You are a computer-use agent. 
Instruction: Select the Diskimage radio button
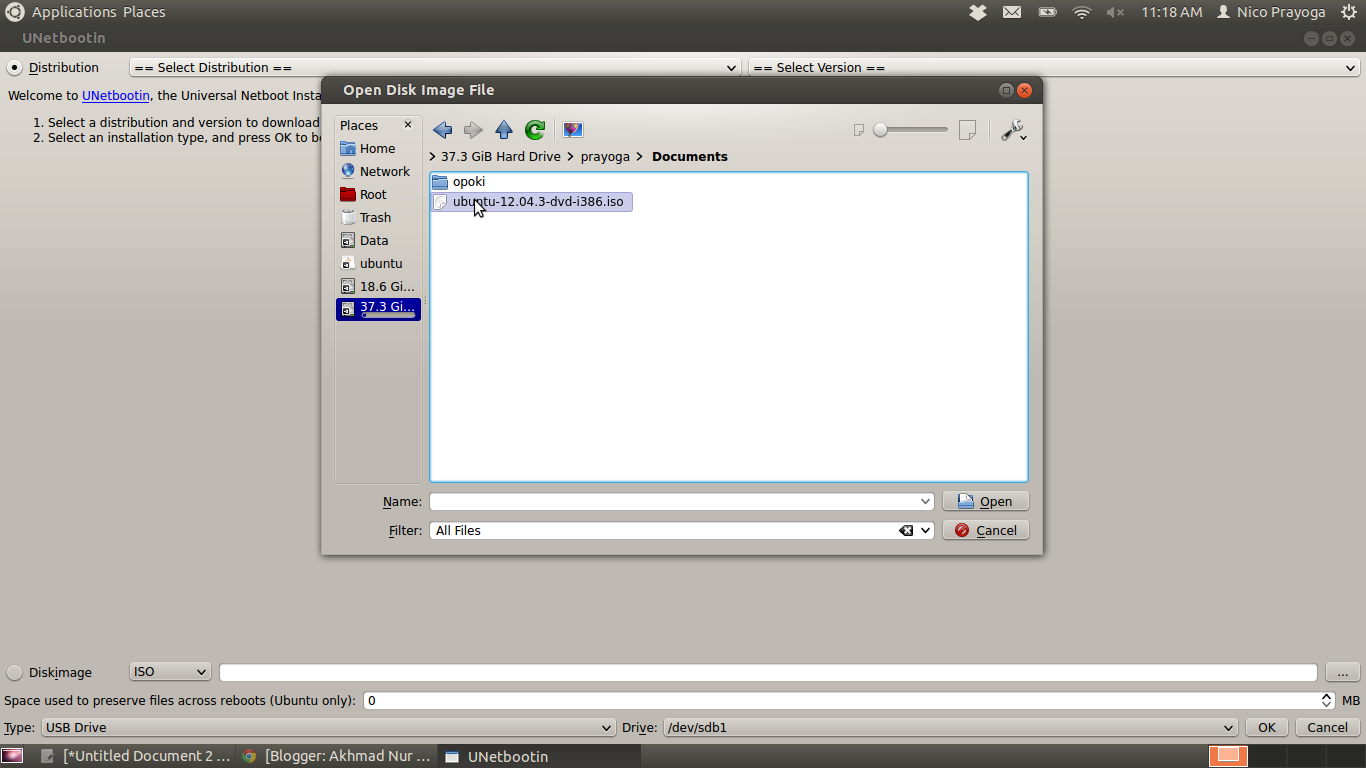pyautogui.click(x=14, y=673)
